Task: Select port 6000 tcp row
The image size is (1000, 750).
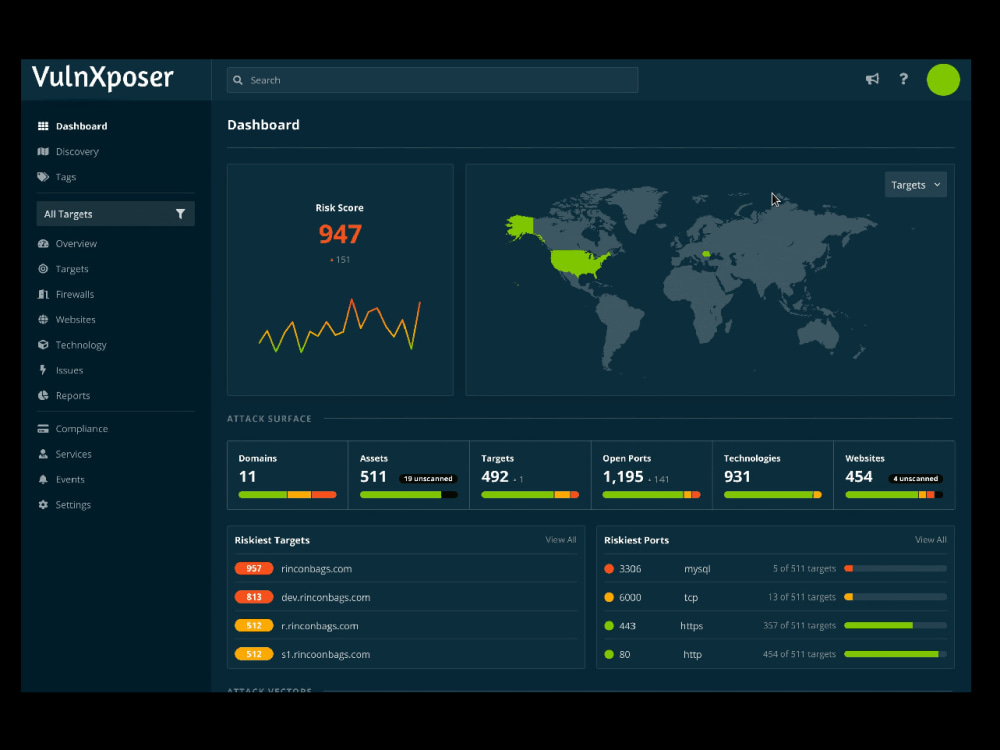Action: coord(775,597)
